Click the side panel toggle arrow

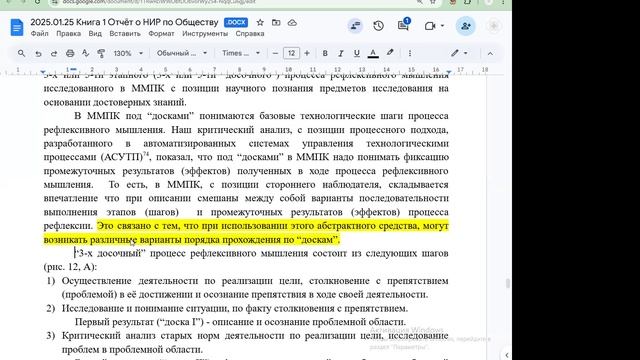tap(507, 355)
